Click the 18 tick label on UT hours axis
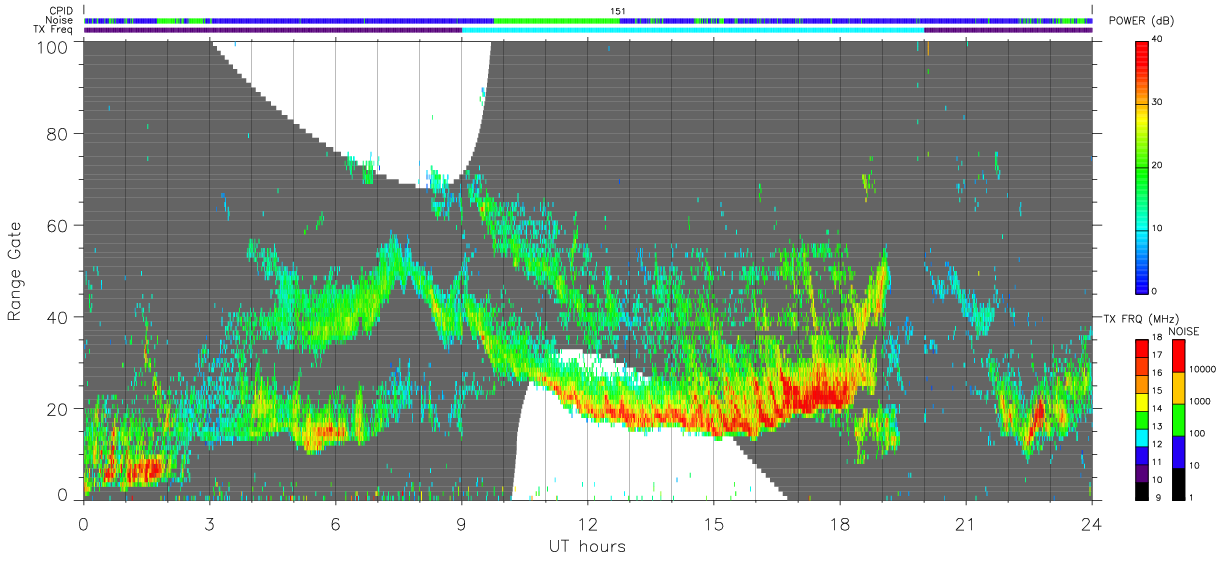1228x567 pixels. 839,524
